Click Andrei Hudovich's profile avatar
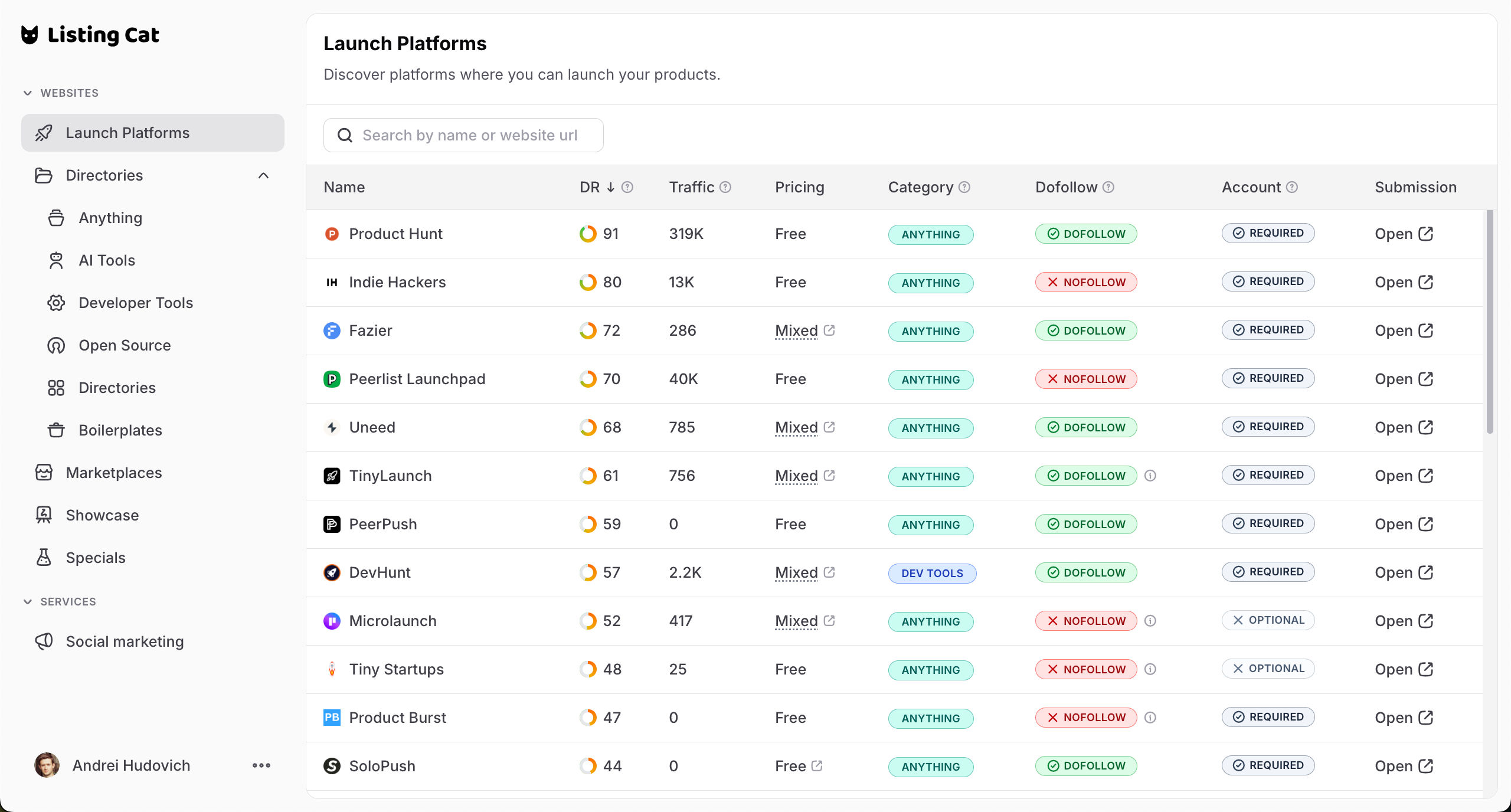 [x=47, y=765]
